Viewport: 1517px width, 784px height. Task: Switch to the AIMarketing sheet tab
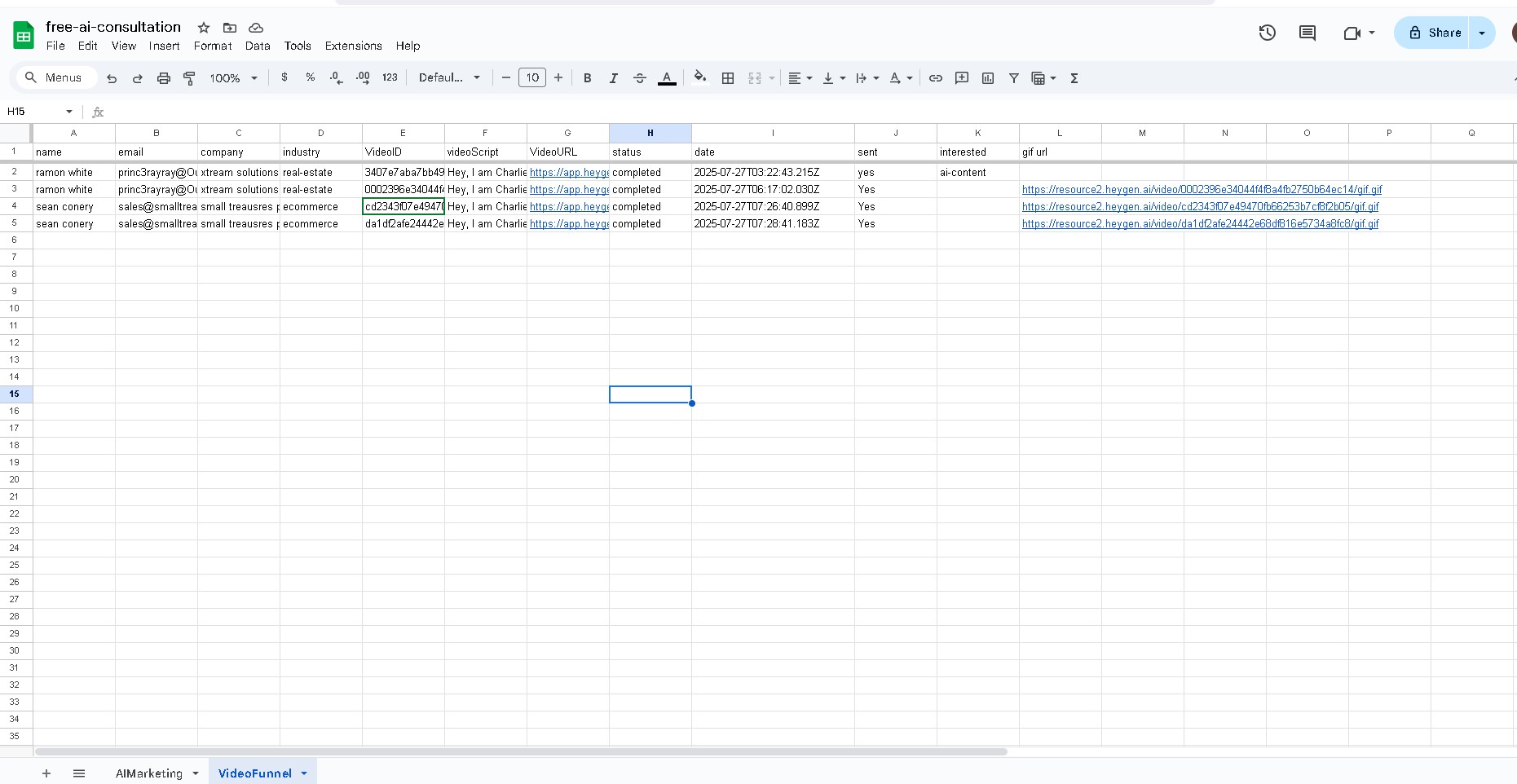(x=149, y=773)
